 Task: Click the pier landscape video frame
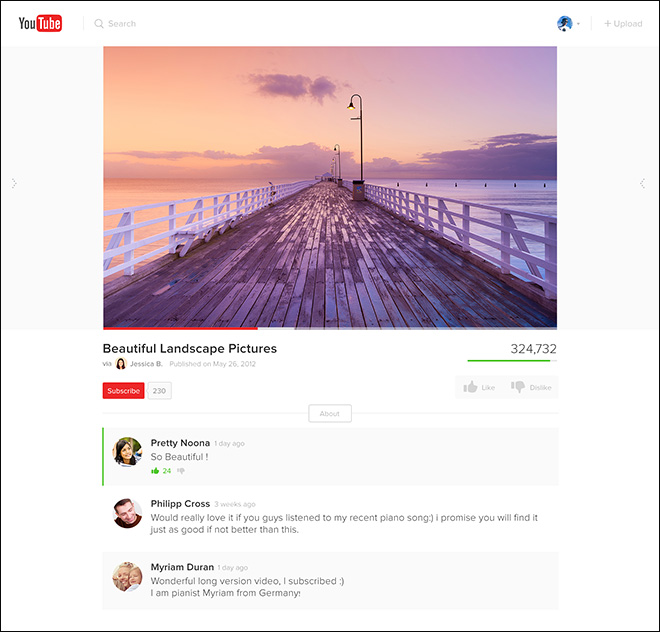tap(330, 186)
